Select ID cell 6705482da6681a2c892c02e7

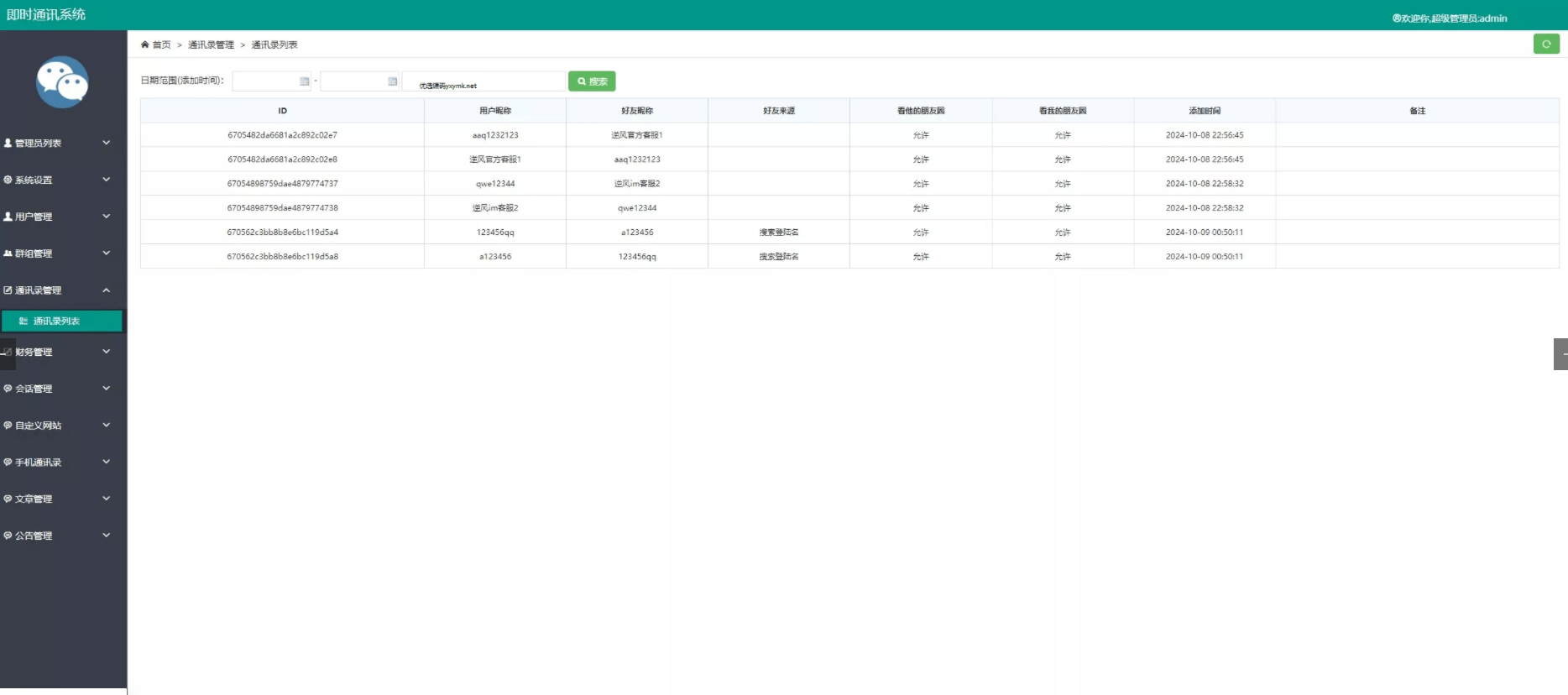pyautogui.click(x=283, y=135)
